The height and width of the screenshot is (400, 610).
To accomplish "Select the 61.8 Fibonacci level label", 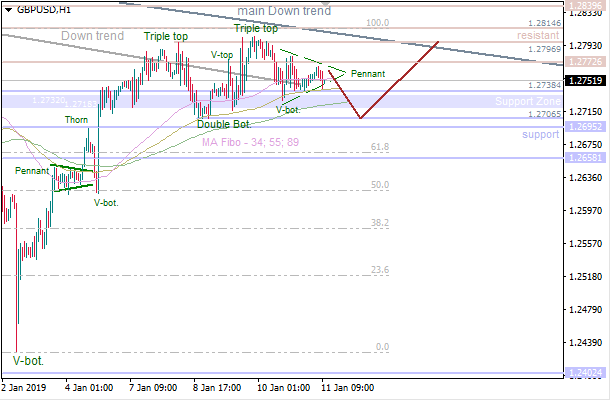I will pos(379,147).
